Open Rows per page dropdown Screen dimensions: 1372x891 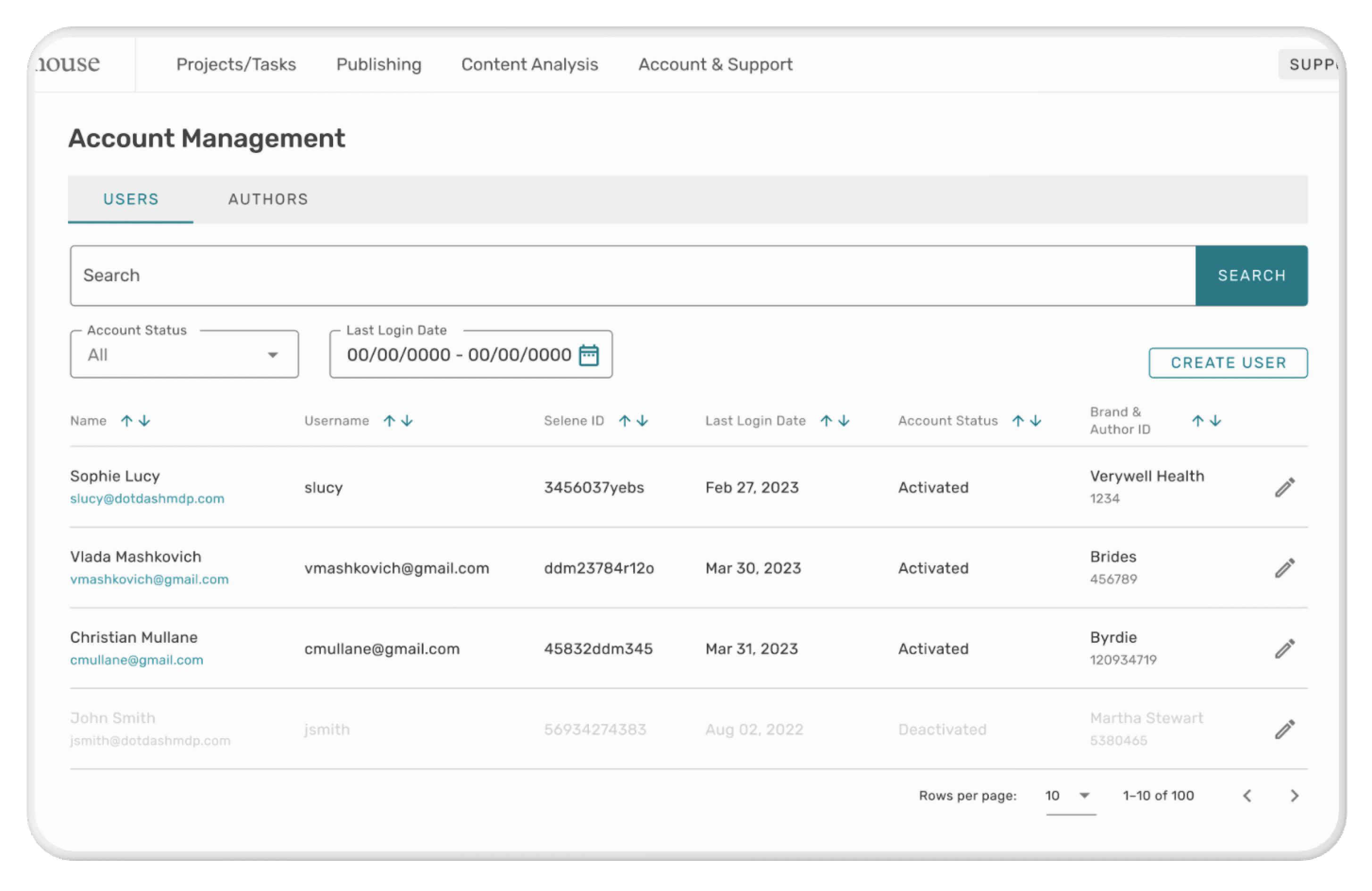[1070, 796]
